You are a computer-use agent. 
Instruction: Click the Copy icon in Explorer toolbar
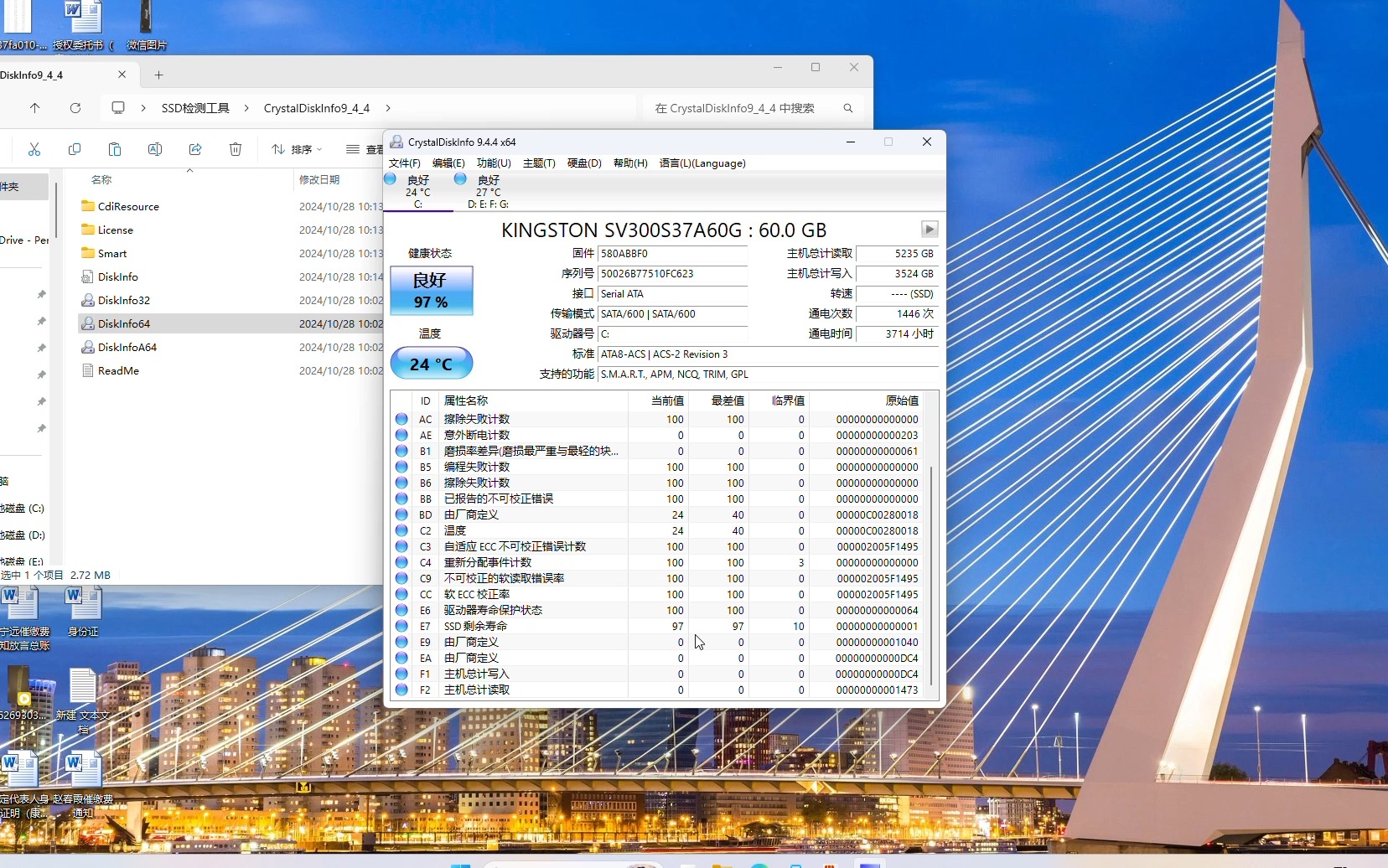(75, 149)
